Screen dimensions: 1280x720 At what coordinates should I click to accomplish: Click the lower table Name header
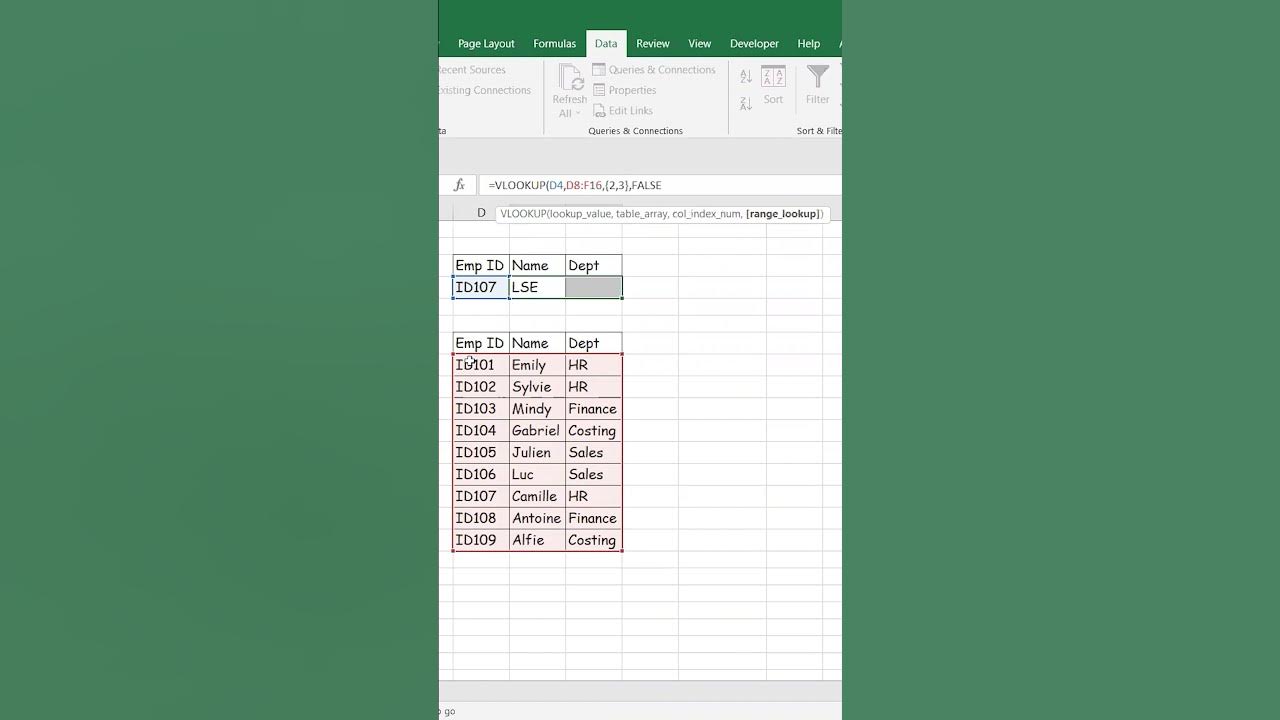point(537,344)
